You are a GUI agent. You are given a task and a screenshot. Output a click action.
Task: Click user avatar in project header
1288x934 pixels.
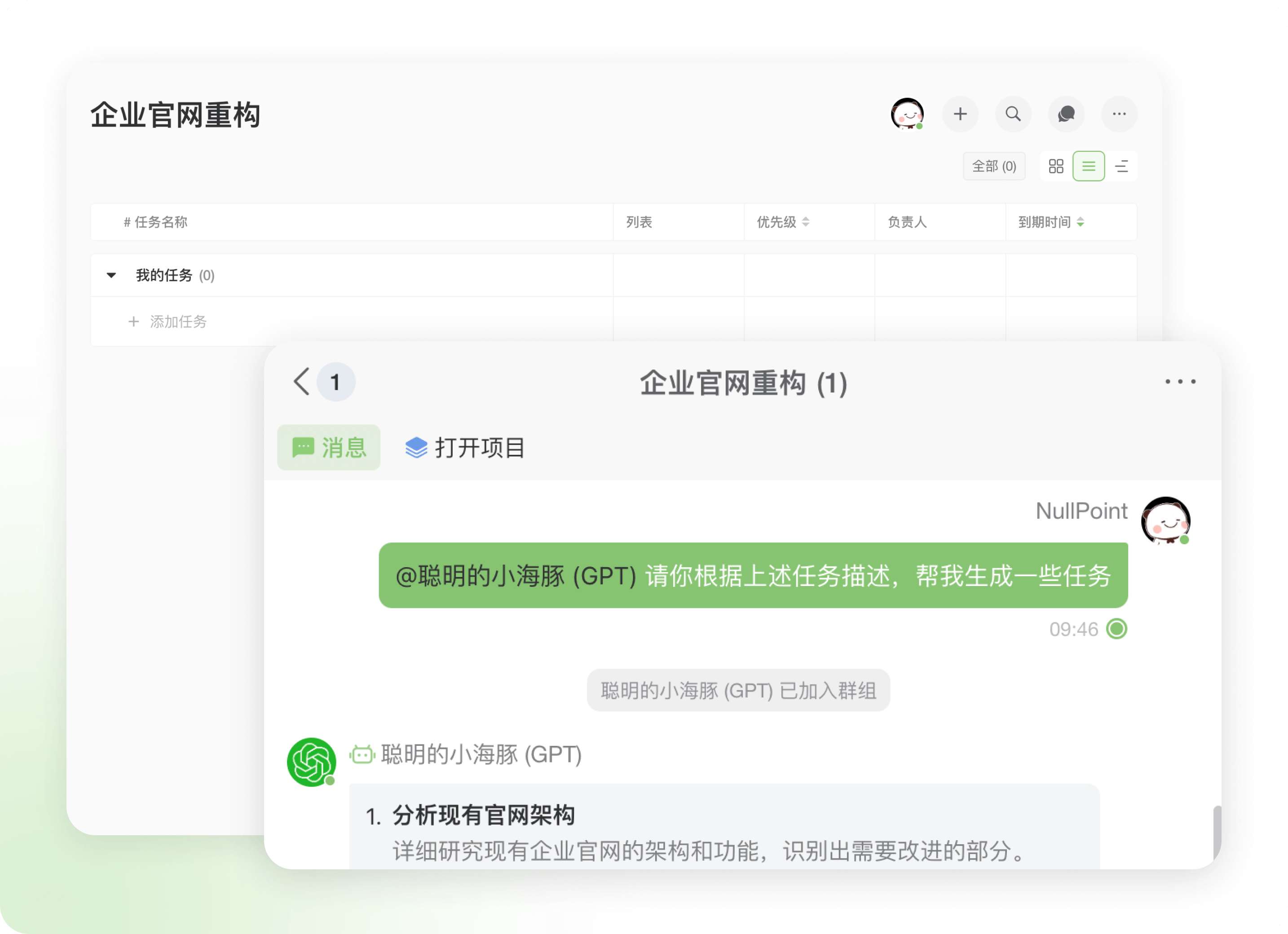click(907, 114)
